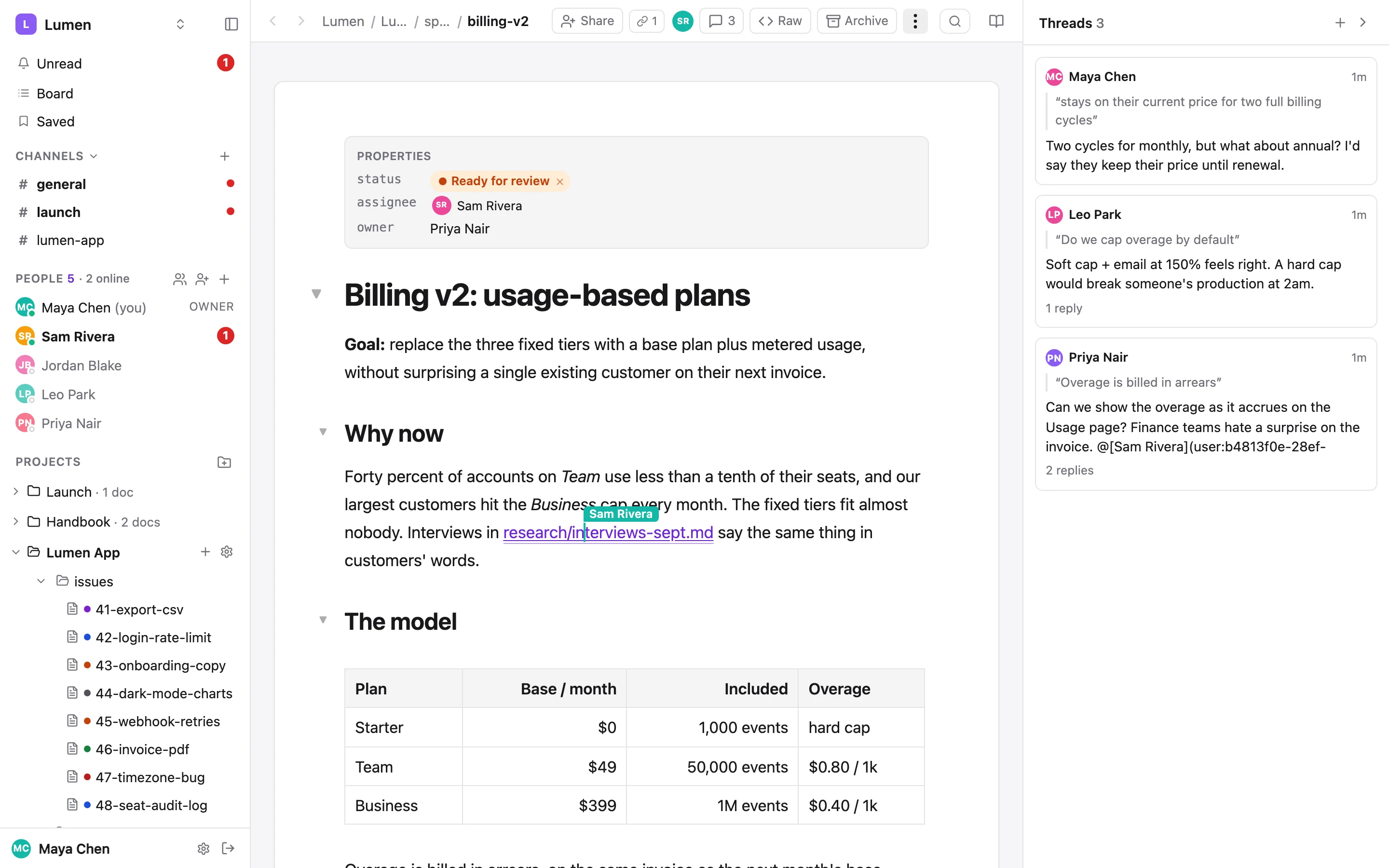
Task: Click the sign out icon
Action: coord(228,849)
